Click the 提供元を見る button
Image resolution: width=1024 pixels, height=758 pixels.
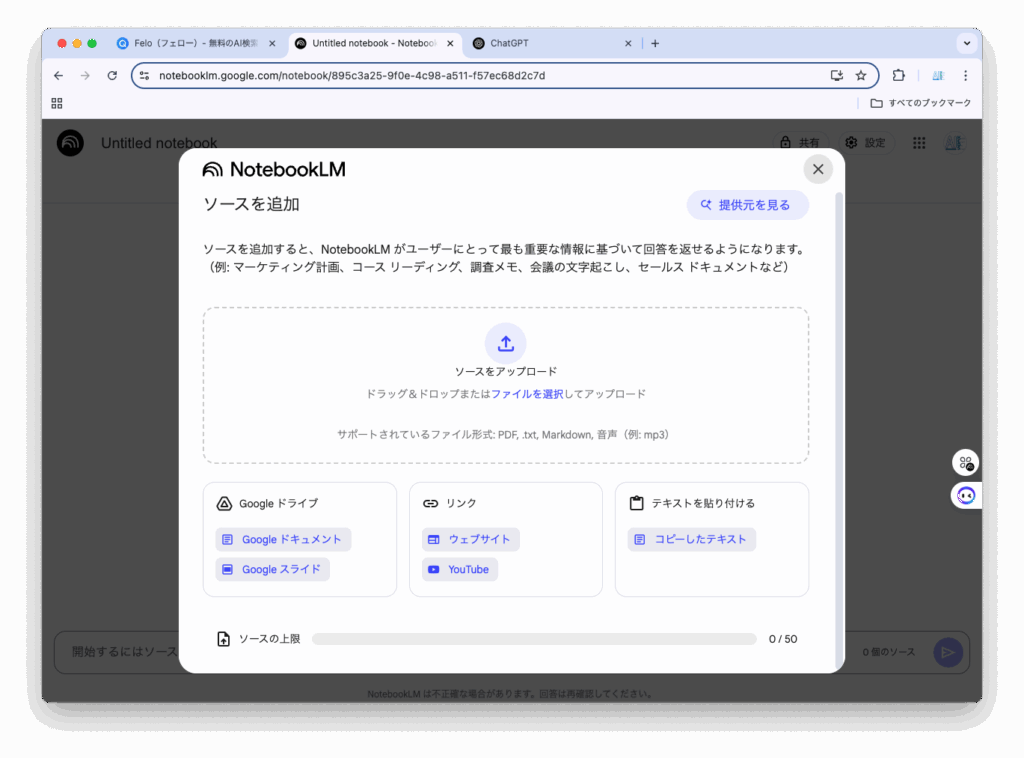(748, 205)
